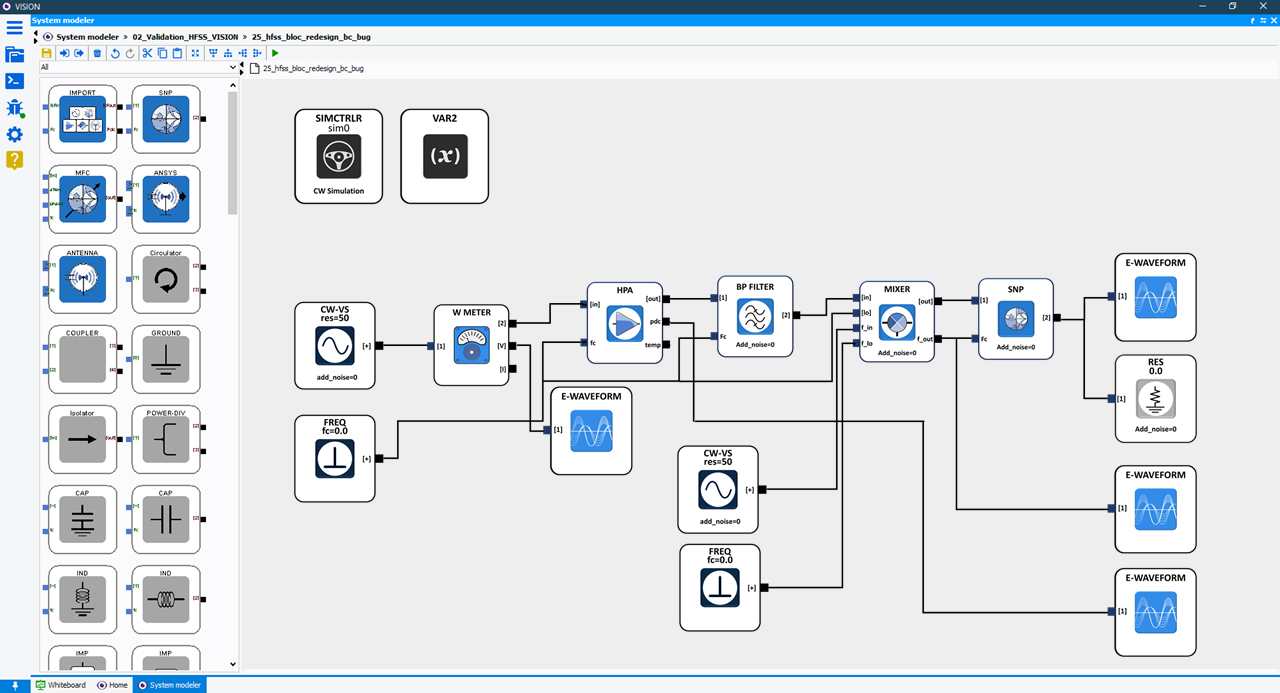This screenshot has height=693, width=1280.
Task: Select the BP FILTER block
Action: pos(755,316)
